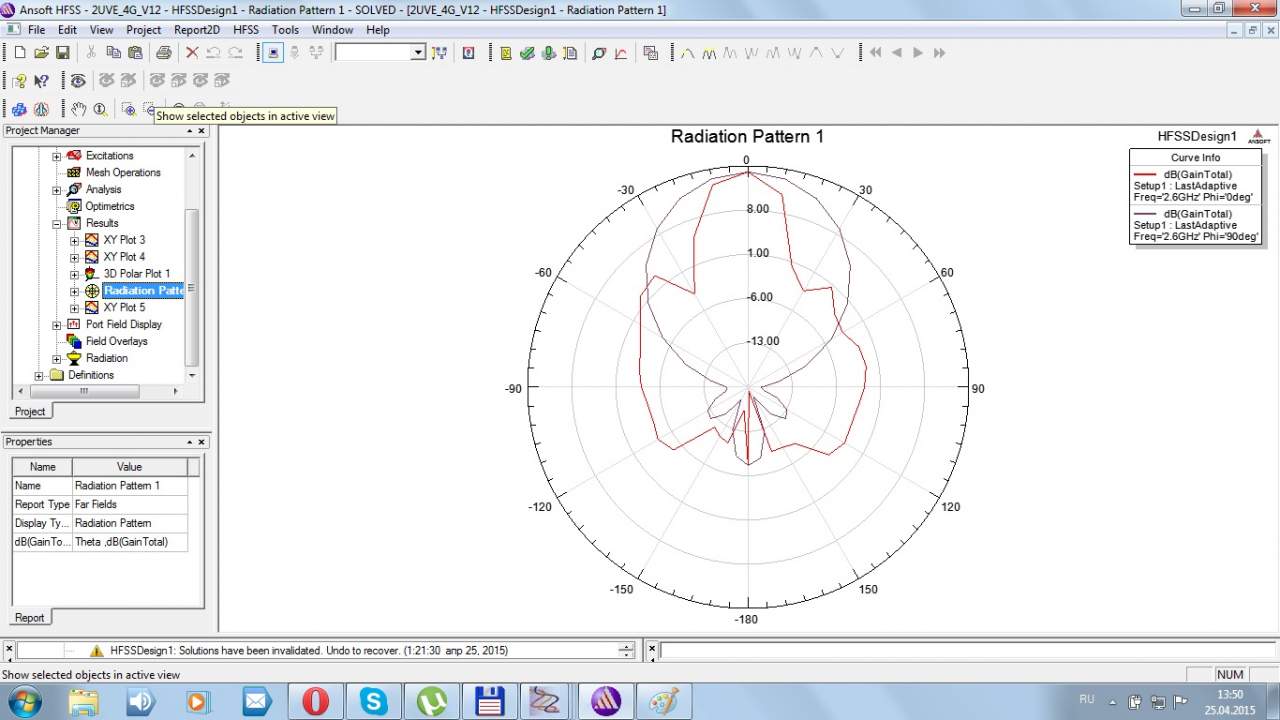1280x720 pixels.
Task: Expand the XY Plot 3 node
Action: 75,241
